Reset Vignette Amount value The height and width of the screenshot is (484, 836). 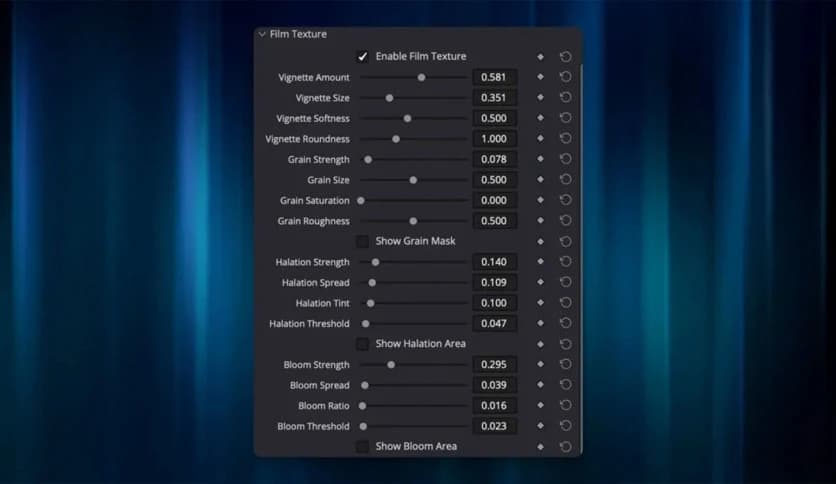566,77
